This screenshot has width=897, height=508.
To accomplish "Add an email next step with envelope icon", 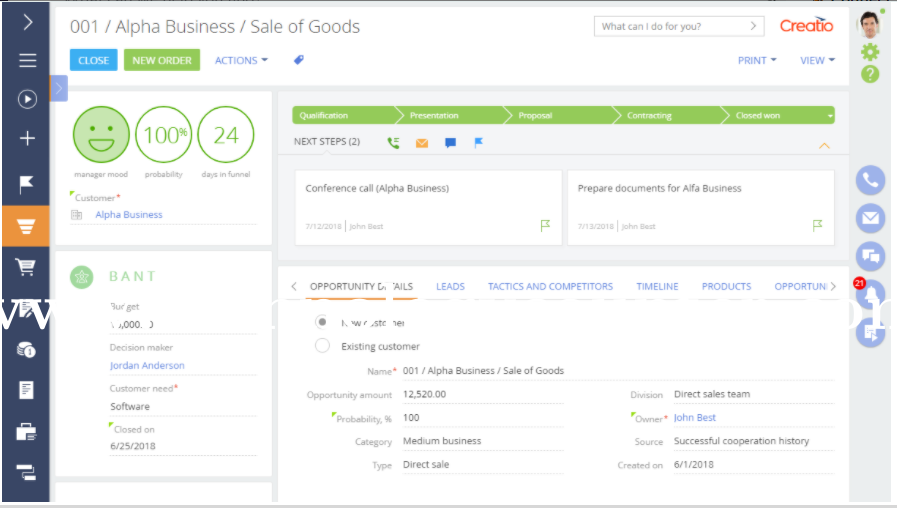I will (x=422, y=143).
